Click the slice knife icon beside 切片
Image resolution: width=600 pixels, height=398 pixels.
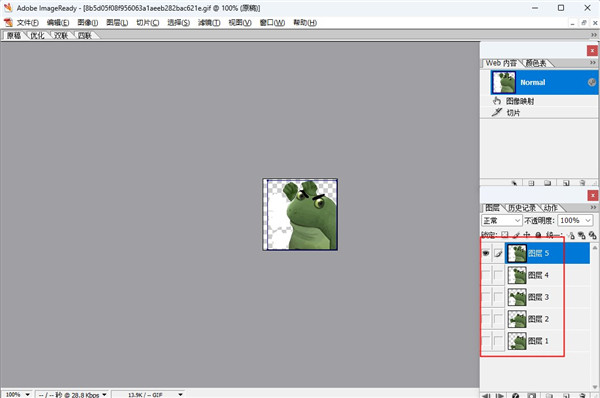pos(497,112)
